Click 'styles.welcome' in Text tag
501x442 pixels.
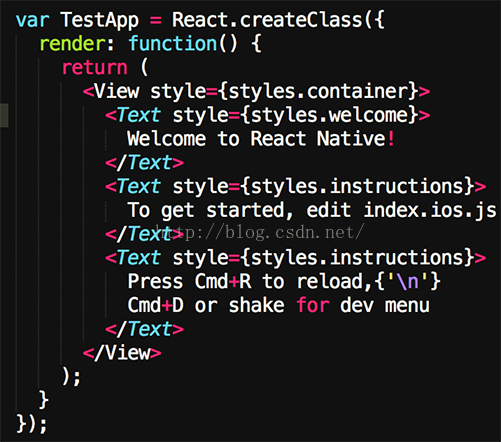pos(329,115)
